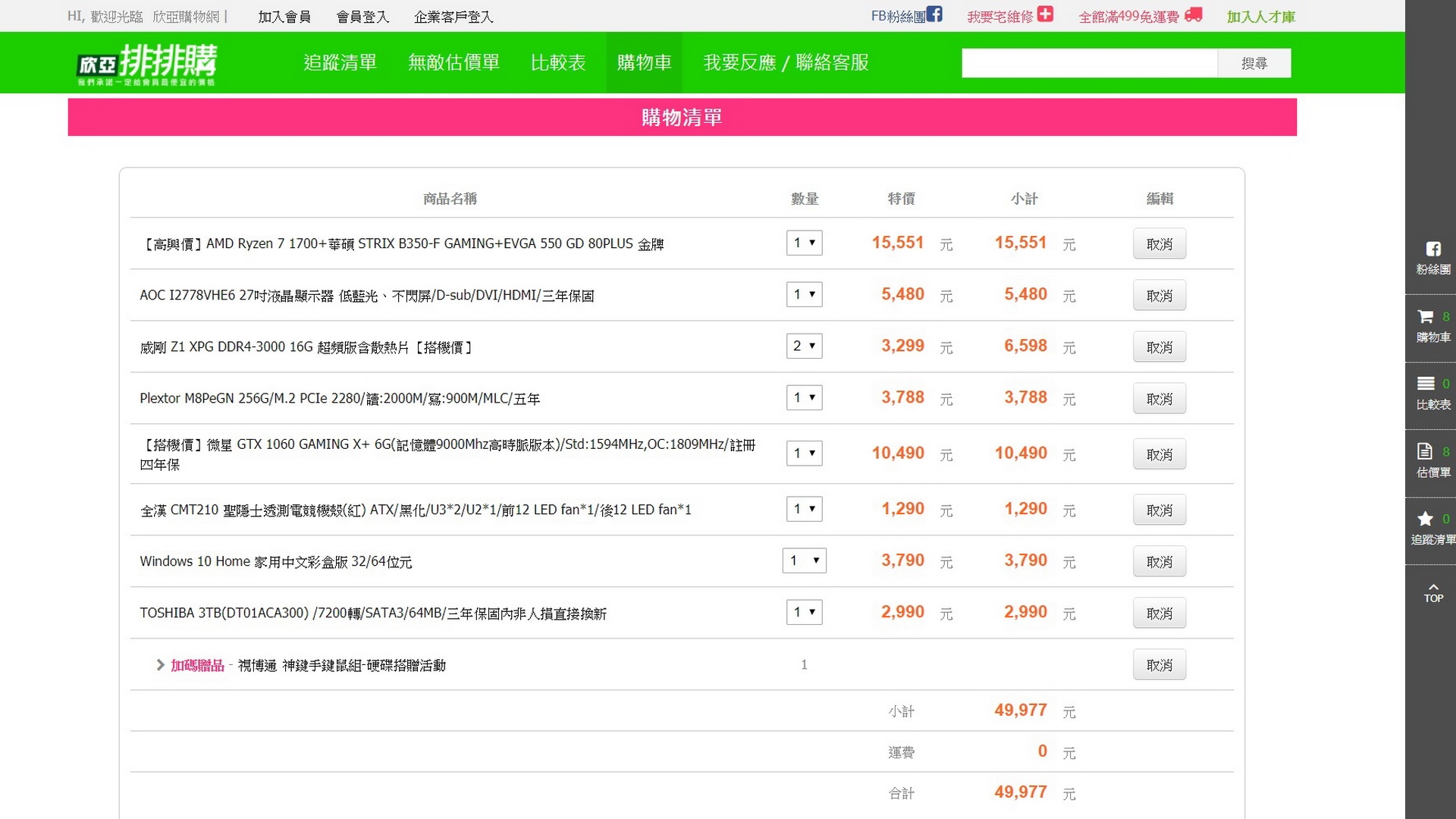
Task: Click the 49,977 合計 total amount
Action: coord(1021,792)
